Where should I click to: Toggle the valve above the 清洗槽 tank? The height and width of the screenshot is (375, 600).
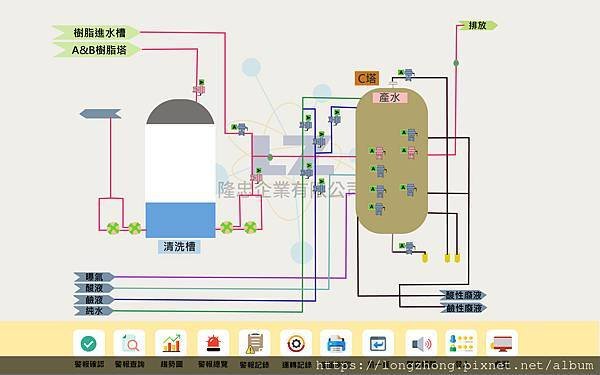tap(199, 88)
